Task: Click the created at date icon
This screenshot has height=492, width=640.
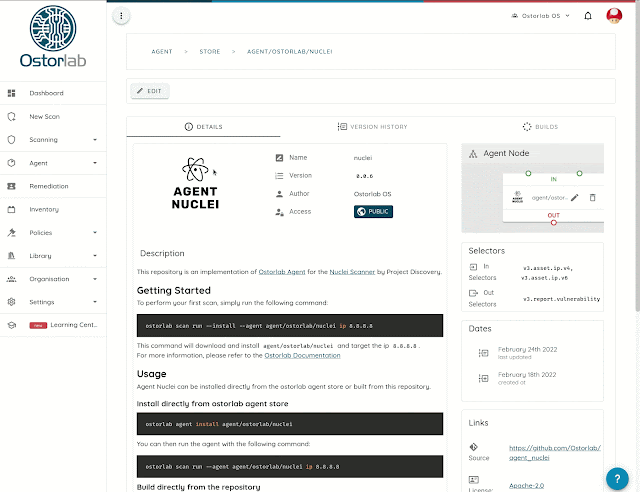Action: [x=484, y=378]
